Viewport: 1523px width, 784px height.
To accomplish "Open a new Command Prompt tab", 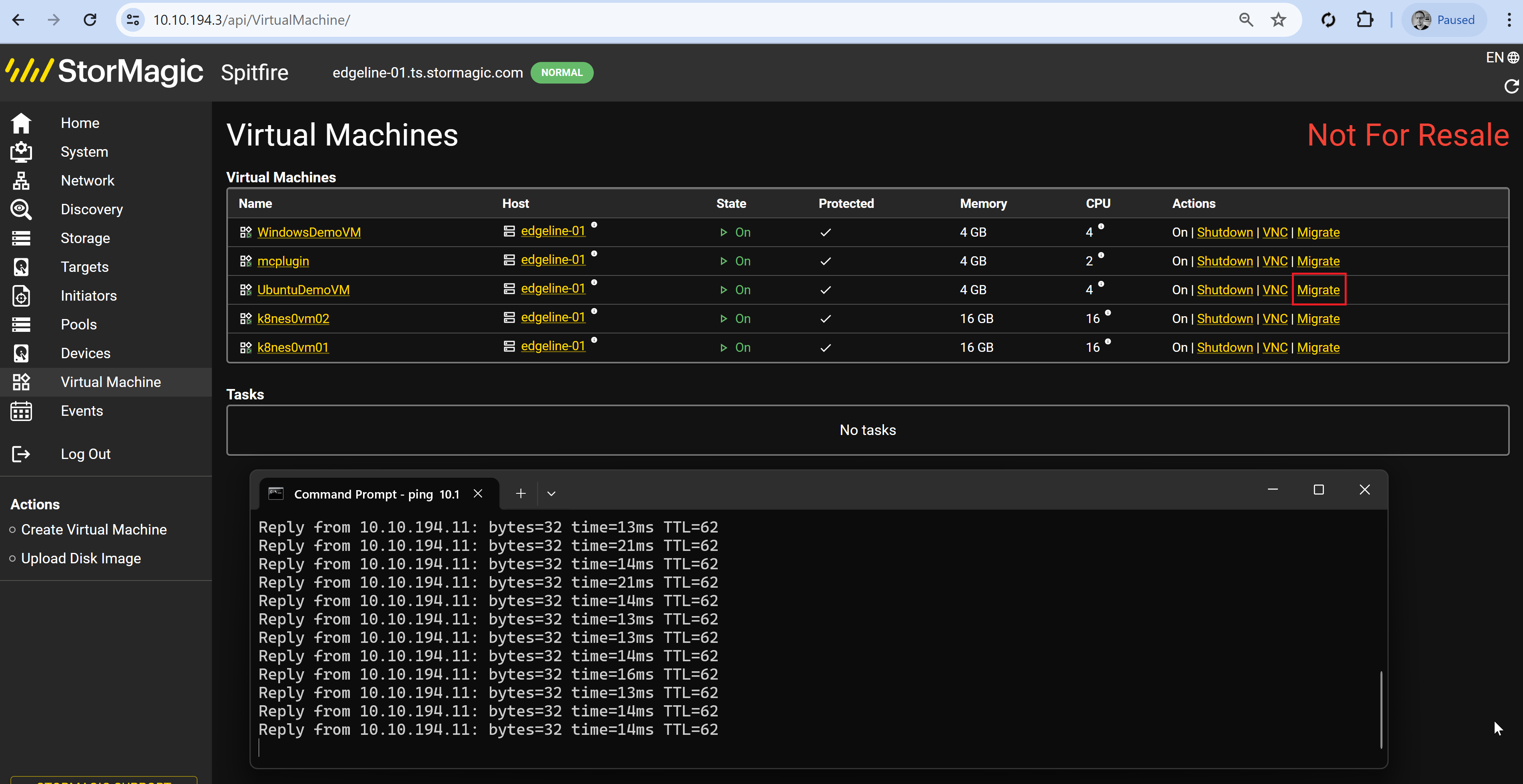I will [520, 493].
